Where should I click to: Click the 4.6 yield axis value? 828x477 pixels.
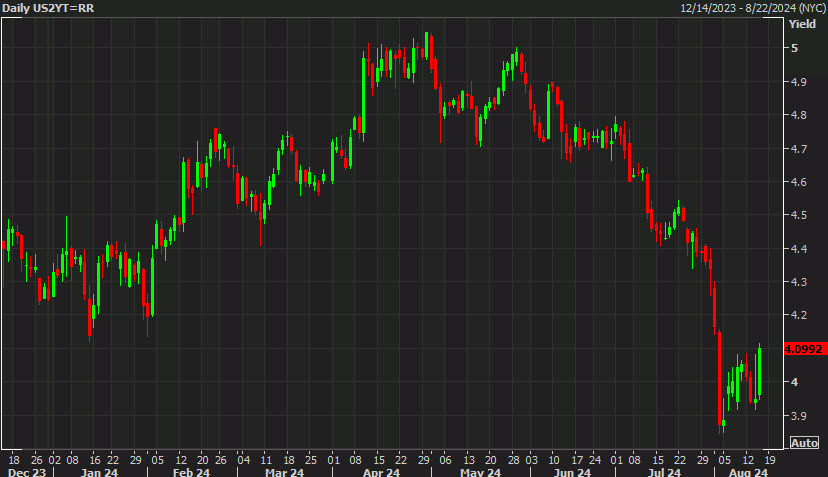coord(798,182)
